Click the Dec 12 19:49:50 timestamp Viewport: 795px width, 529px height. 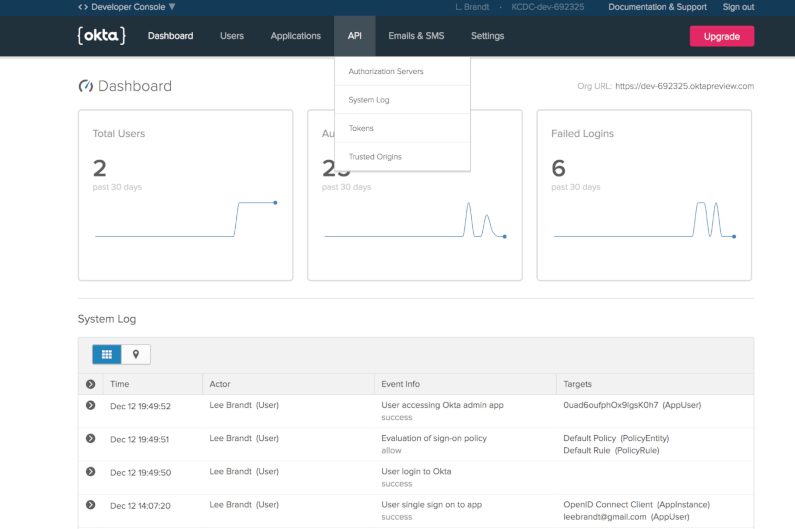point(140,473)
